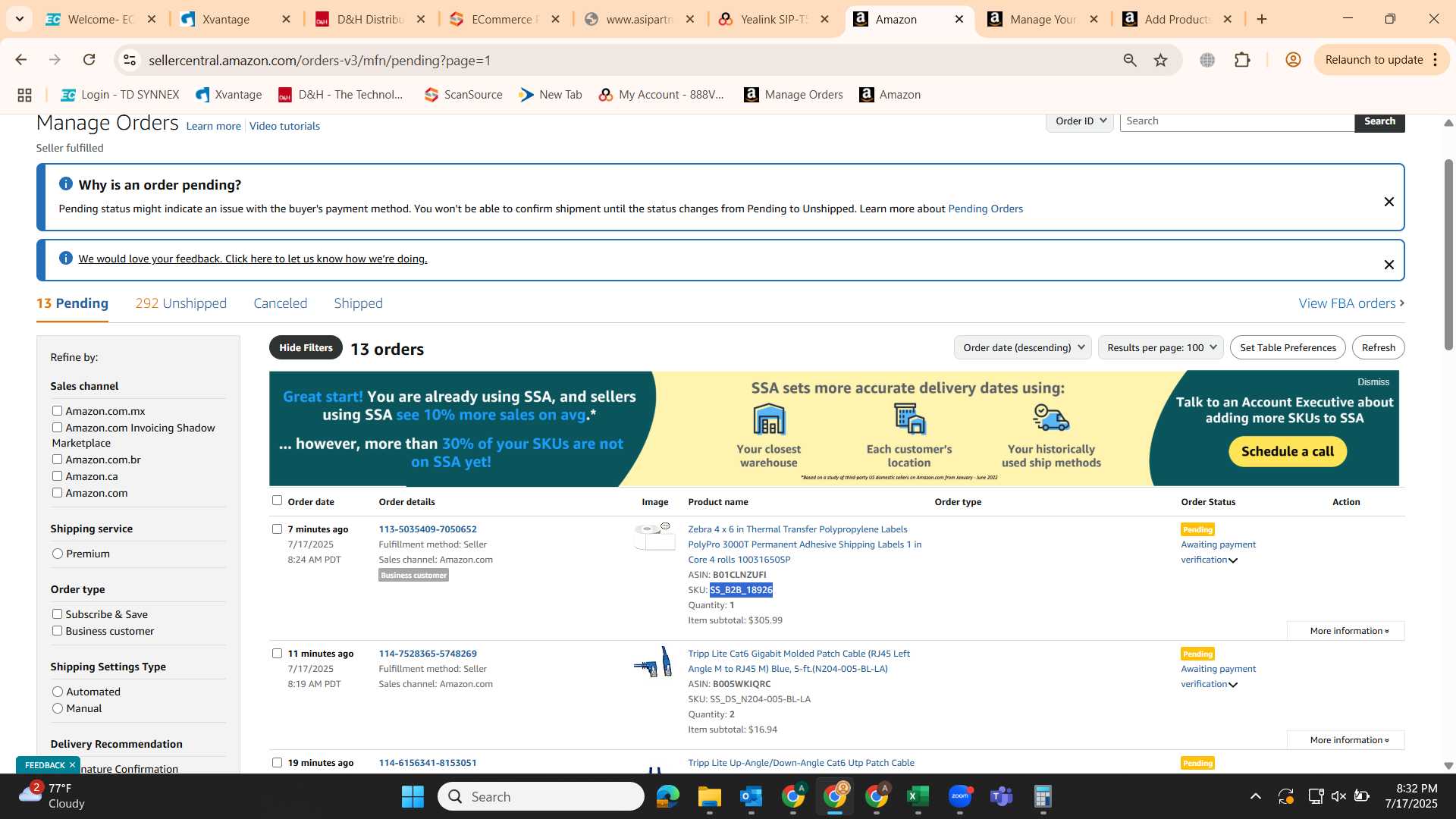Click the order search input field
The width and height of the screenshot is (1456, 819).
[1237, 121]
